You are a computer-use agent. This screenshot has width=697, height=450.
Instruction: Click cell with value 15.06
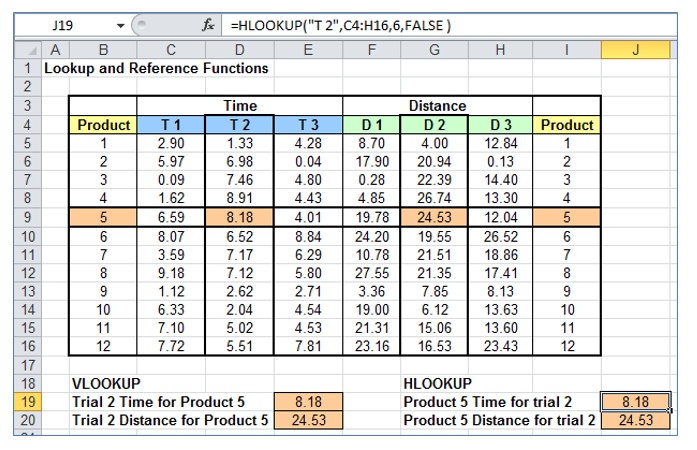click(x=434, y=328)
